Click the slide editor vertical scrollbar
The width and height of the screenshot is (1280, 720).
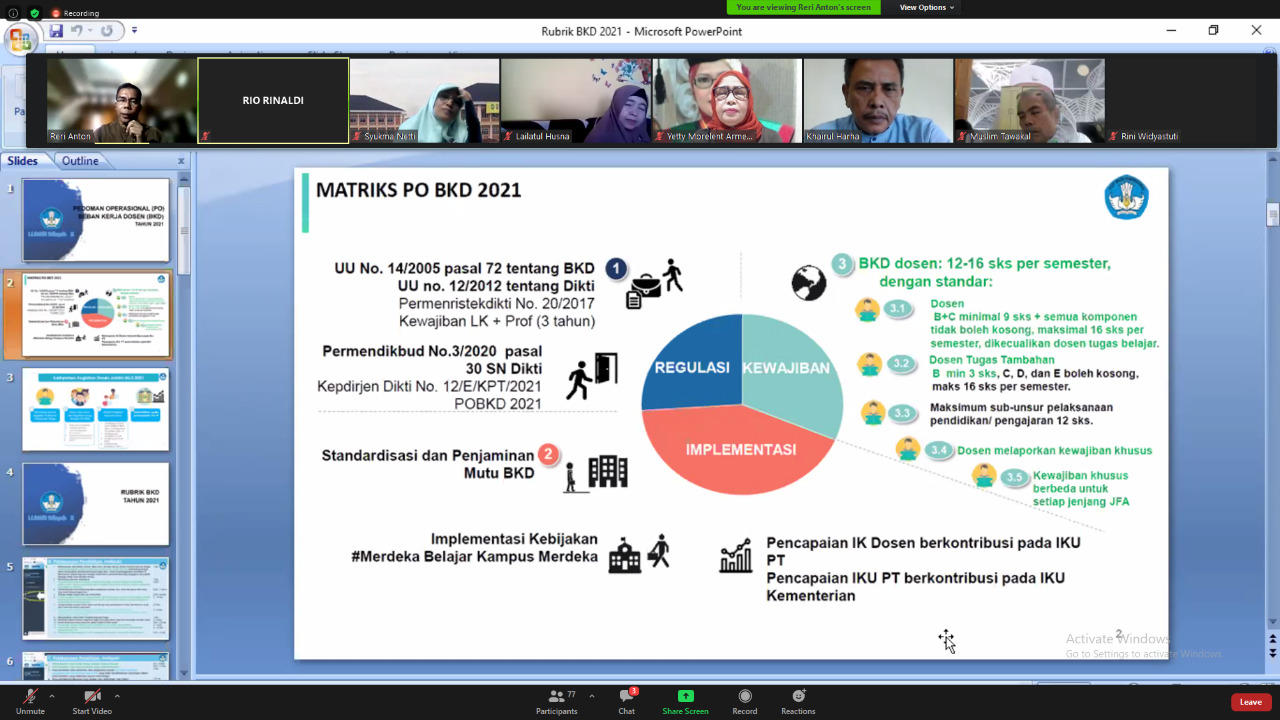[x=1272, y=400]
